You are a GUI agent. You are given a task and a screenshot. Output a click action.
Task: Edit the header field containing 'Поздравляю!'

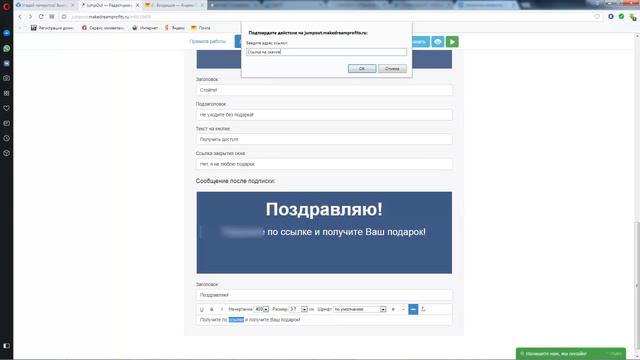(324, 295)
